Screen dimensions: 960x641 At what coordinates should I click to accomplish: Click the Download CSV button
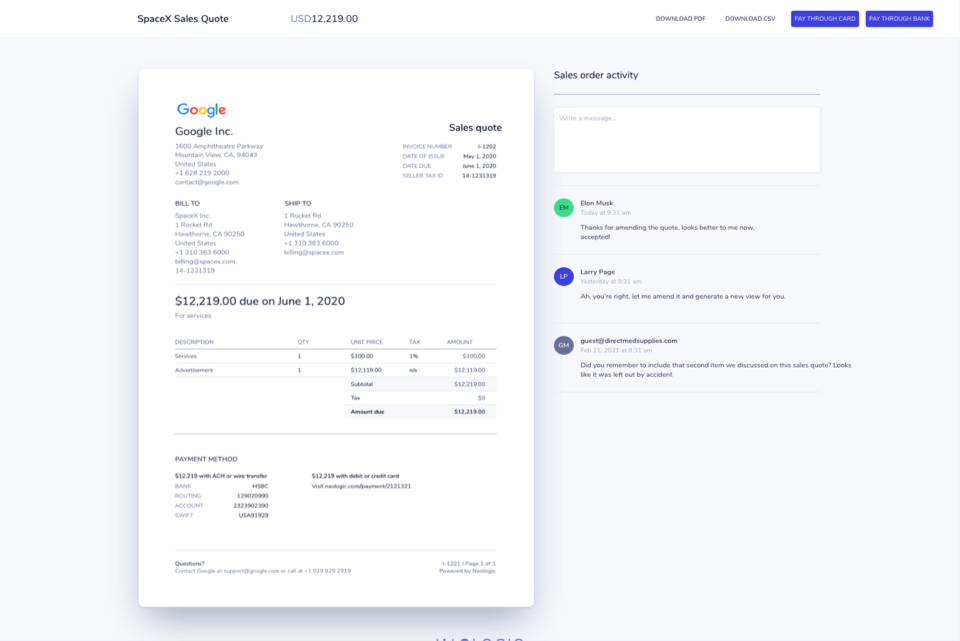(750, 19)
